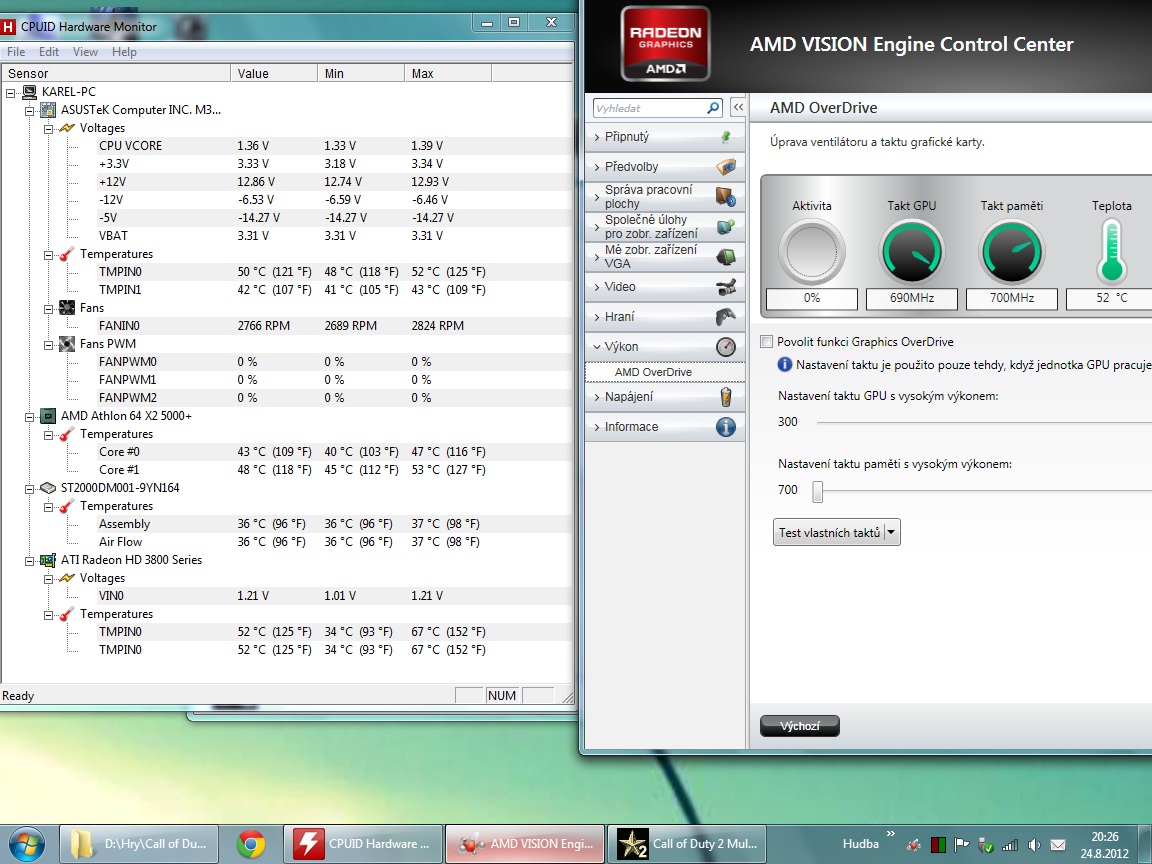
Task: Open the View menu in Hardware Monitor
Action: [x=85, y=51]
